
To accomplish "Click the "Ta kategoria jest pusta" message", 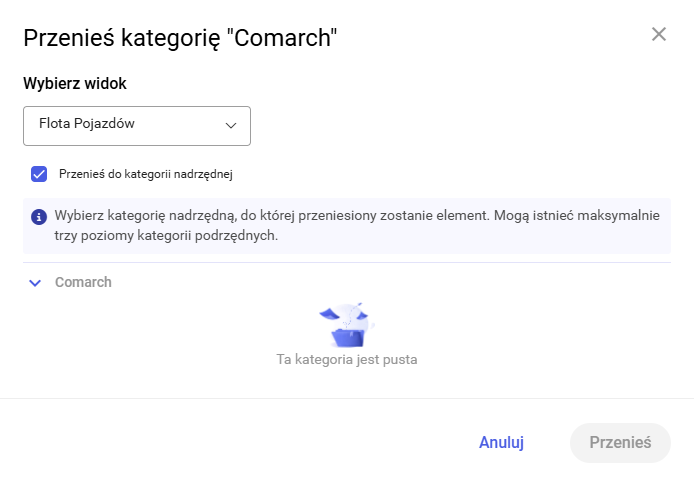I will click(x=346, y=359).
